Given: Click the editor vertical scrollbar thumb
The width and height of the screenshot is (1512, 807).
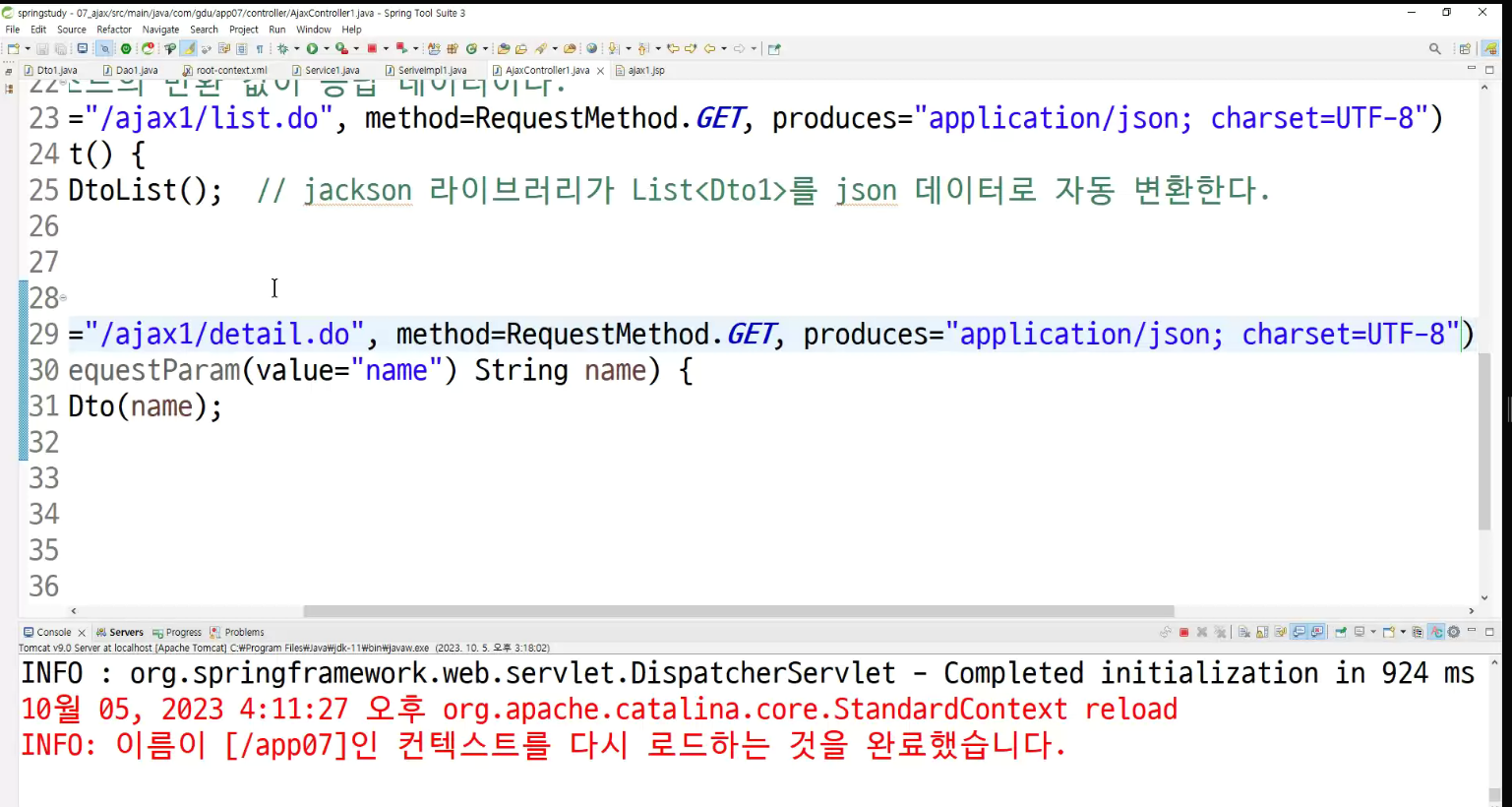Looking at the screenshot, I should coord(1484,441).
